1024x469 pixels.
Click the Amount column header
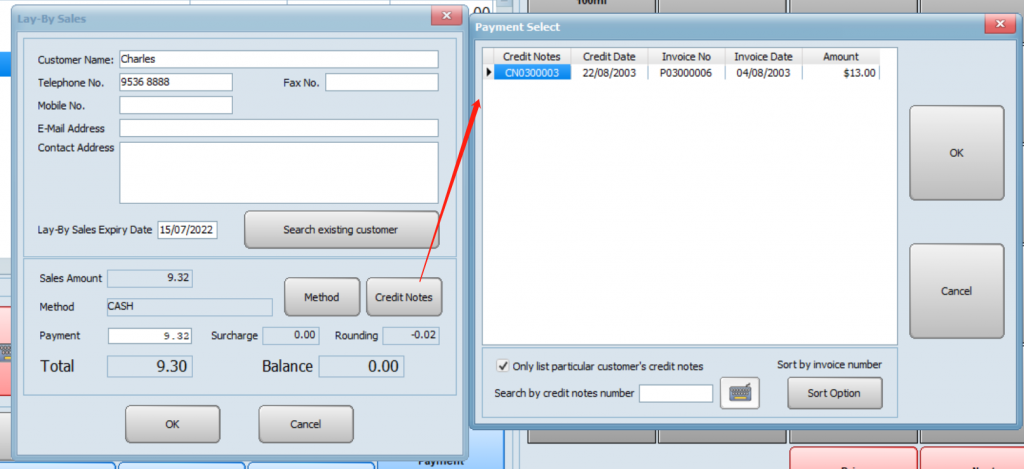pyautogui.click(x=840, y=57)
